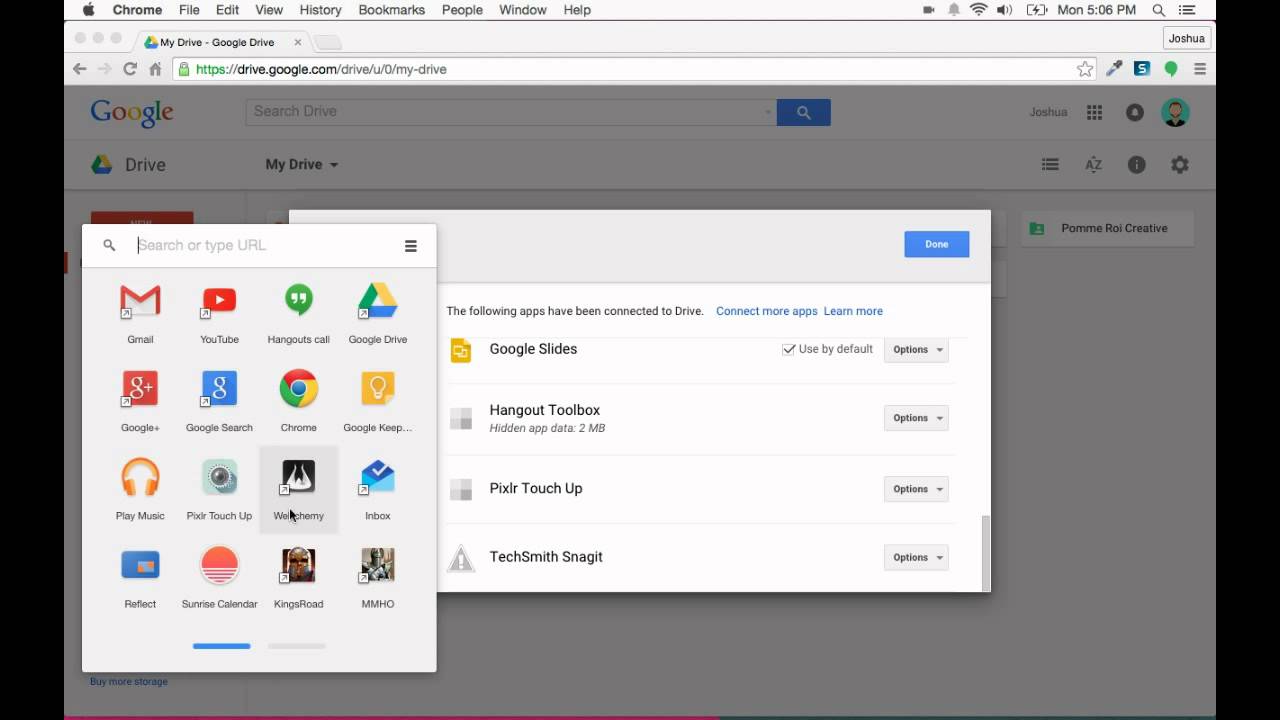Click the Search Drive input field
This screenshot has width=1280, height=720.
click(510, 111)
